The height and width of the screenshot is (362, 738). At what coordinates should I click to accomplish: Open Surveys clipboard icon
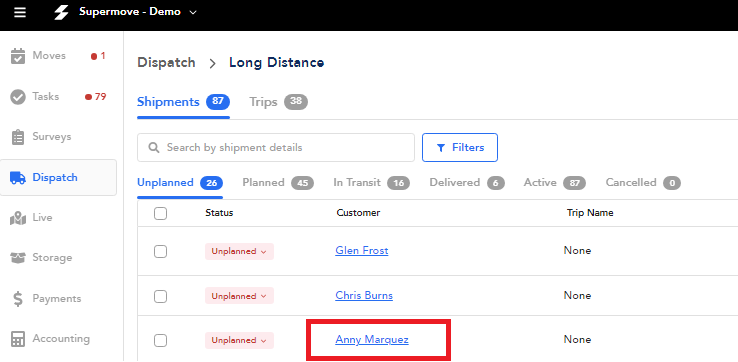[18, 137]
